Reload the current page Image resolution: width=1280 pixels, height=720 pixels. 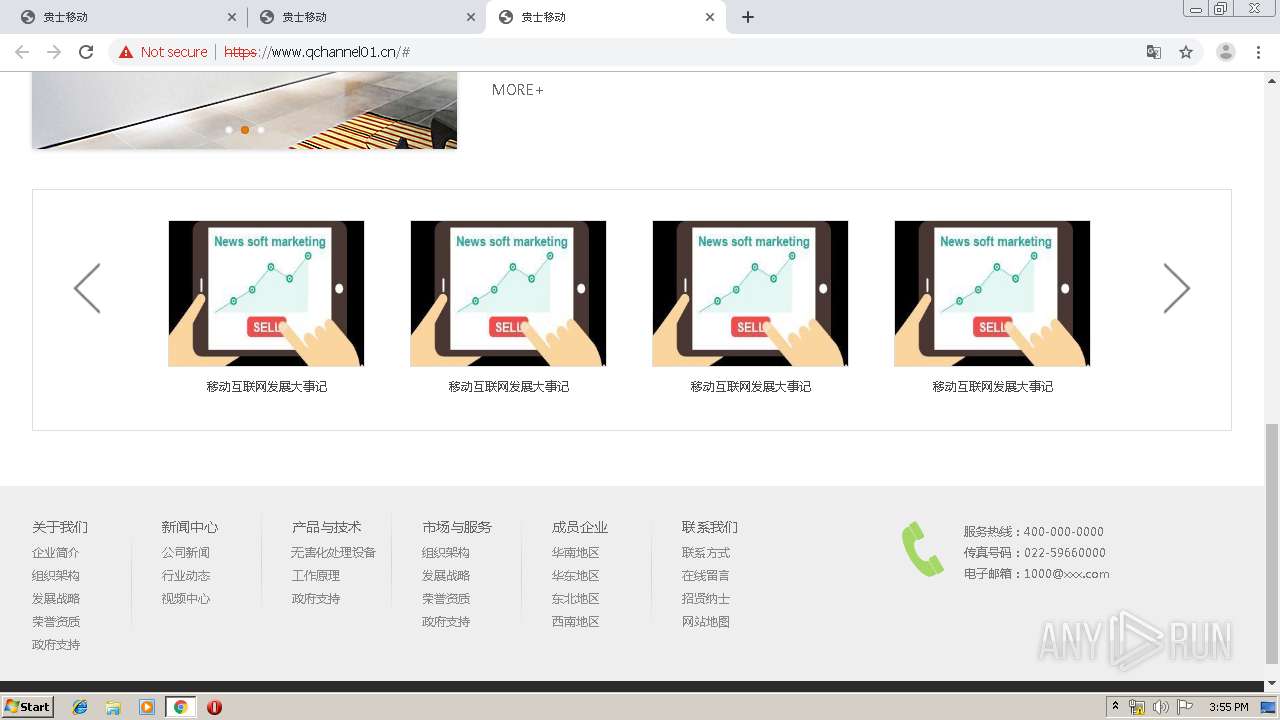coord(86,52)
